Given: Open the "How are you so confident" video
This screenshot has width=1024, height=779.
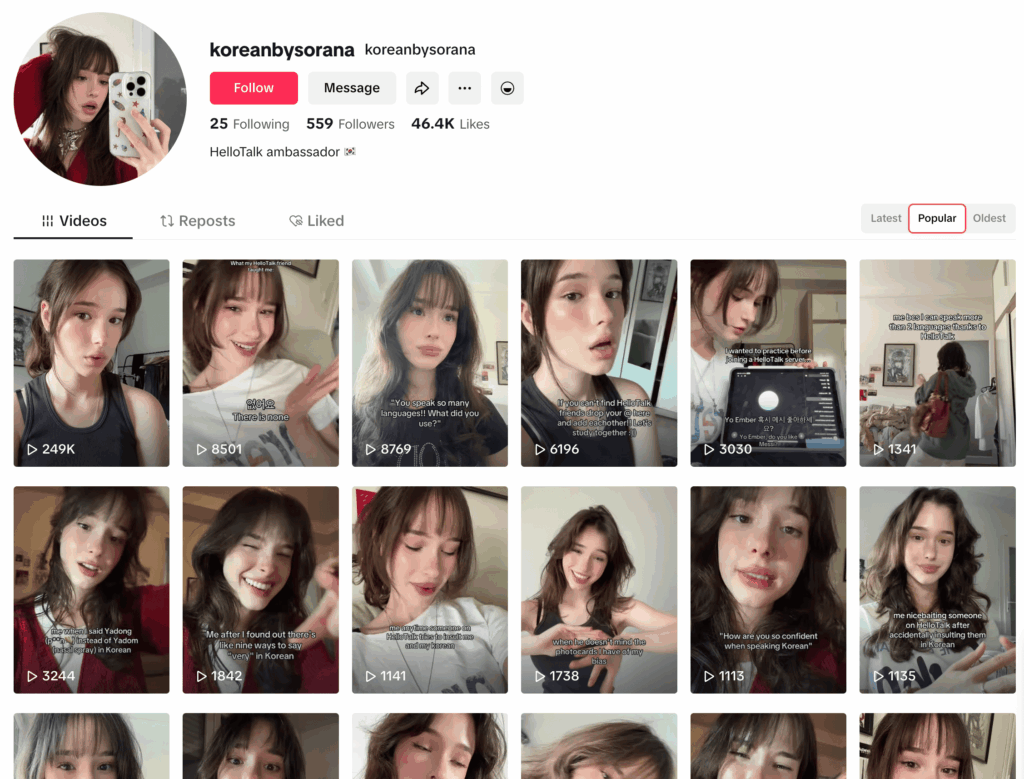Looking at the screenshot, I should tap(768, 589).
